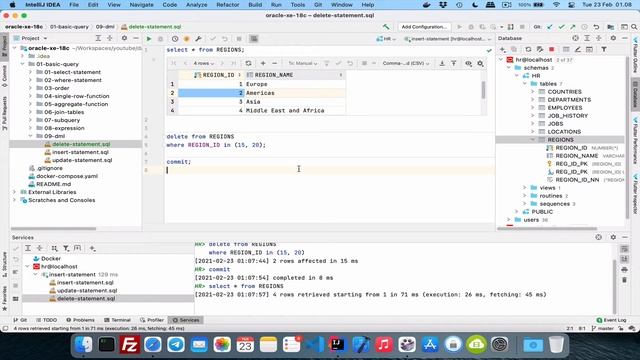Screen dimensions: 640x360
Task: Open result grid settings gear
Action: 480,63
